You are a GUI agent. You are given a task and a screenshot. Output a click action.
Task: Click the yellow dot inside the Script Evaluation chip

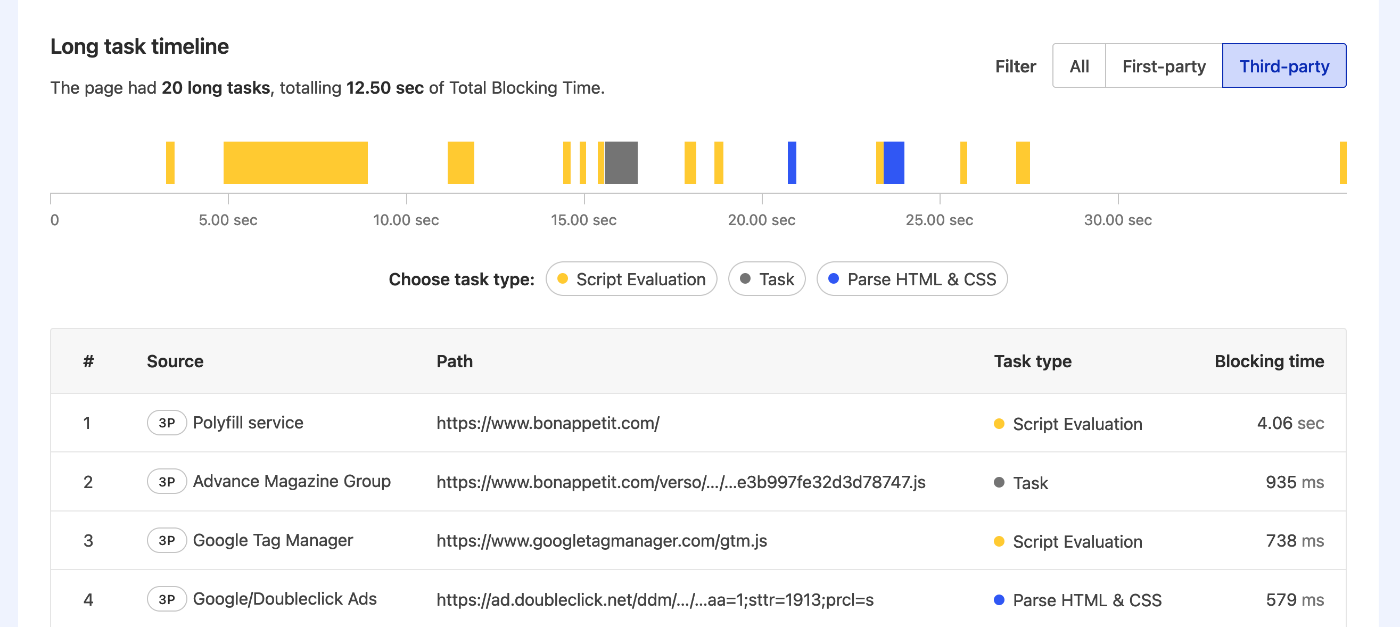(562, 279)
